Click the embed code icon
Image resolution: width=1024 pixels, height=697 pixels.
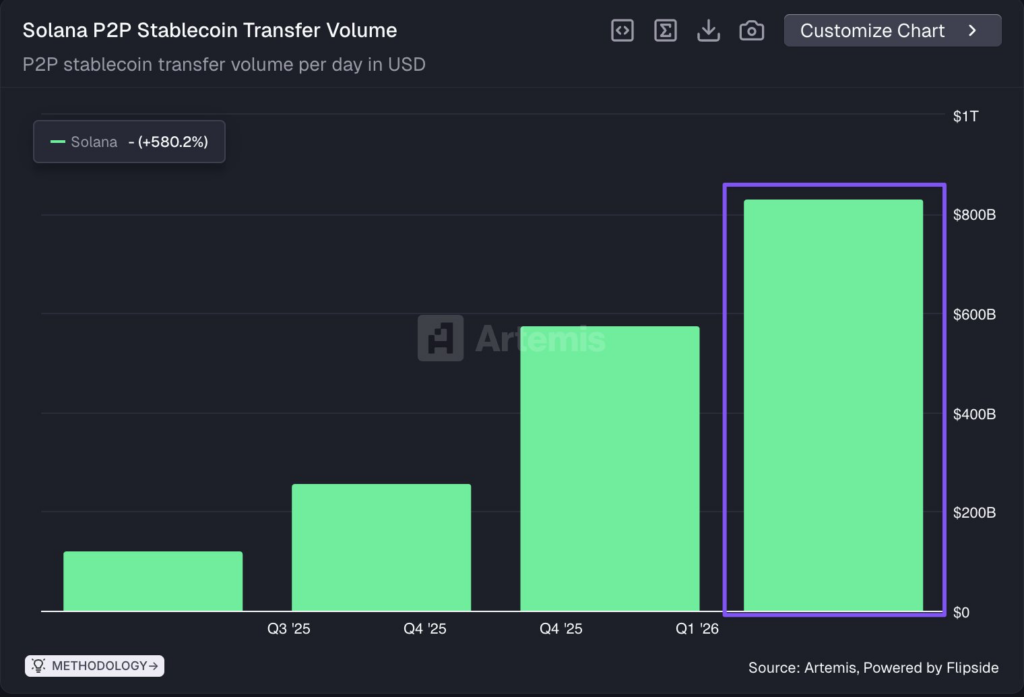622,31
